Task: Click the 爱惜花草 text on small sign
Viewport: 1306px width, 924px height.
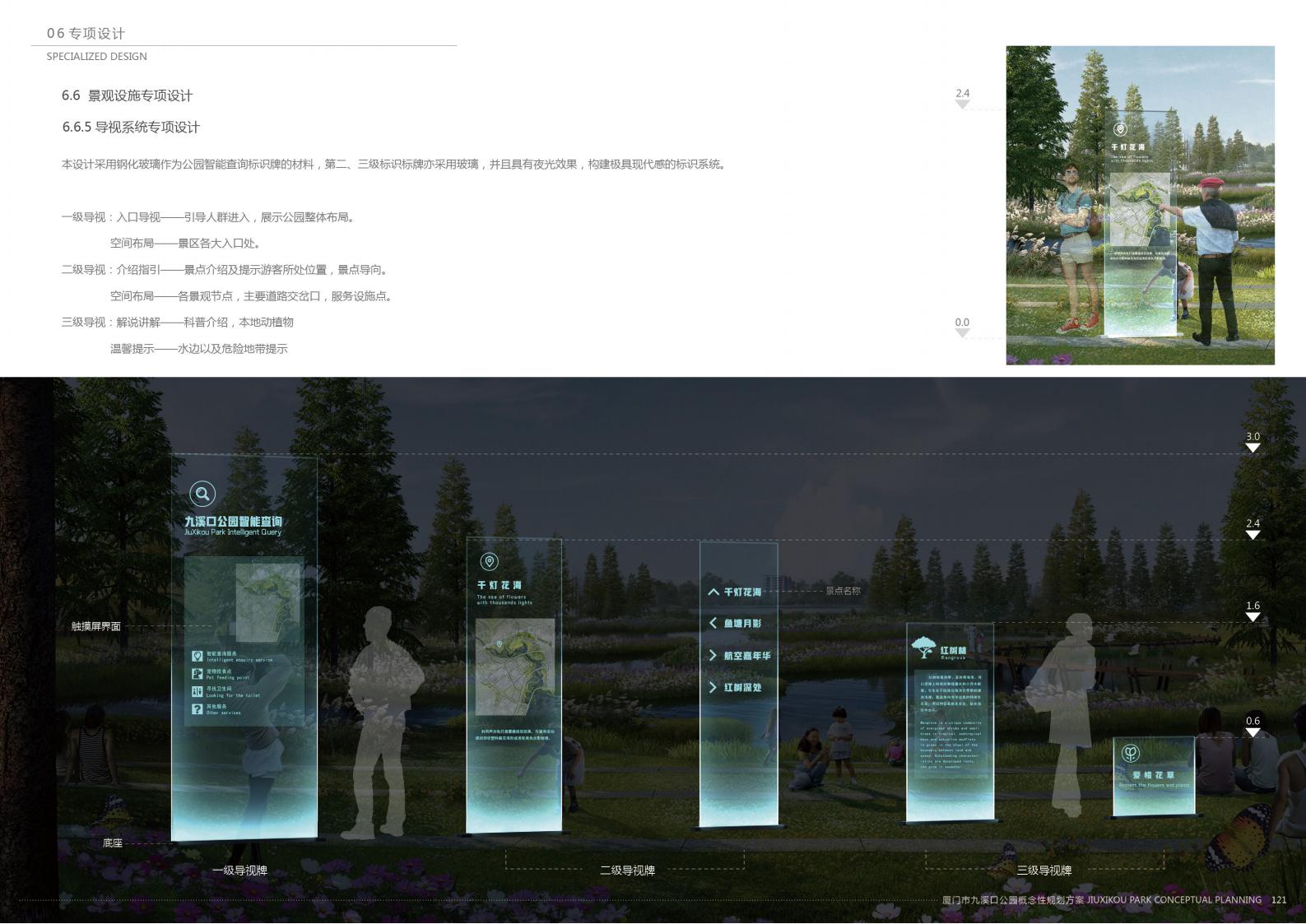Action: coord(1153,775)
